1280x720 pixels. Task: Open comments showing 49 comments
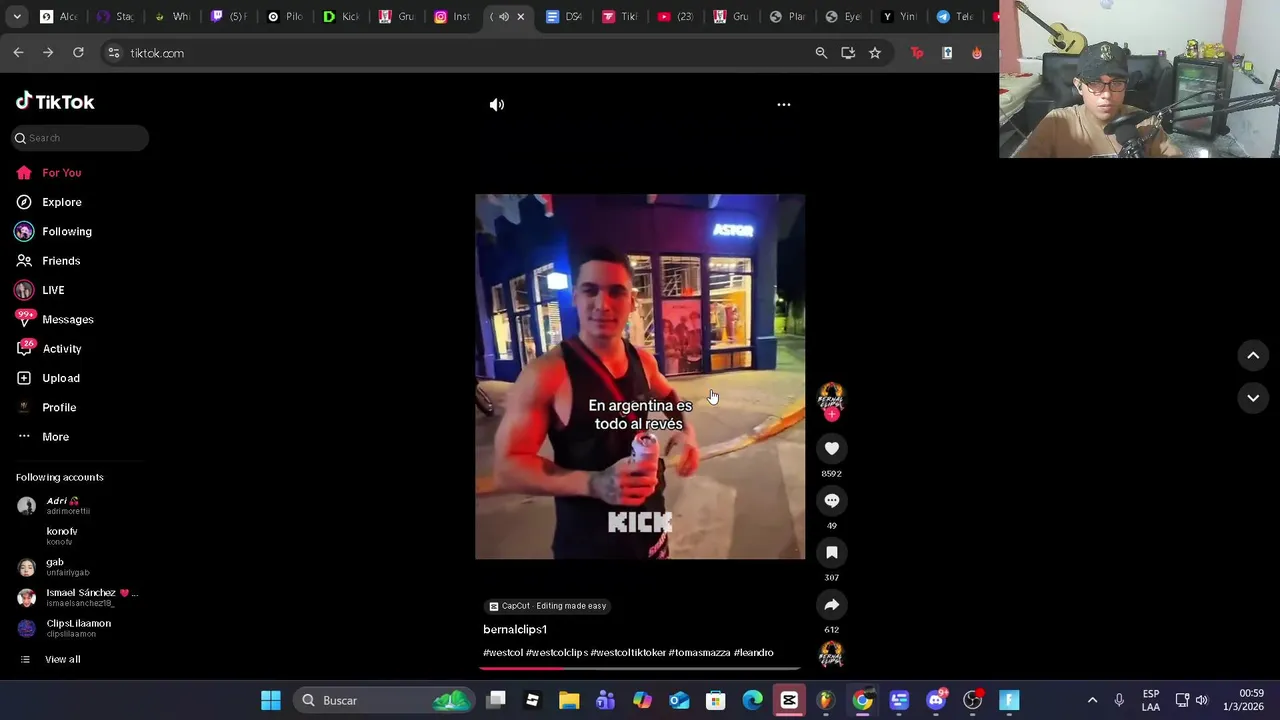pos(831,501)
